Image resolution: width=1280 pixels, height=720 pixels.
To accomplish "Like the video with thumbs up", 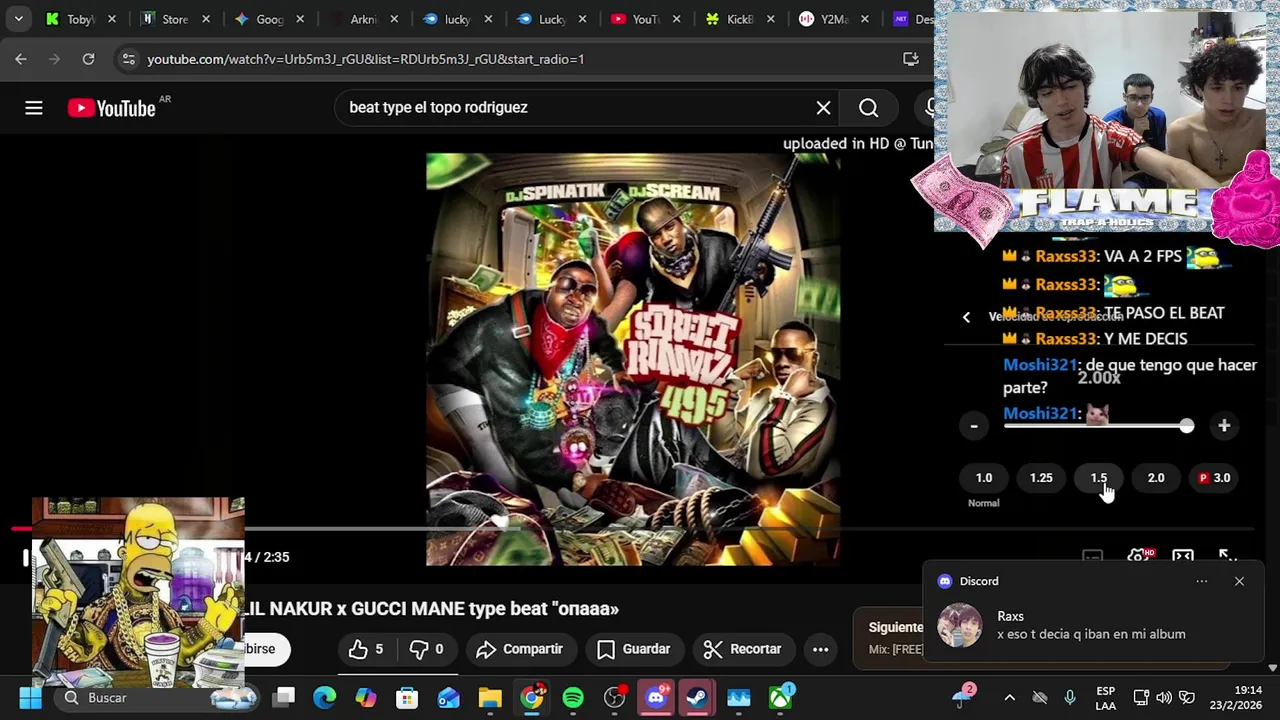I will 366,649.
